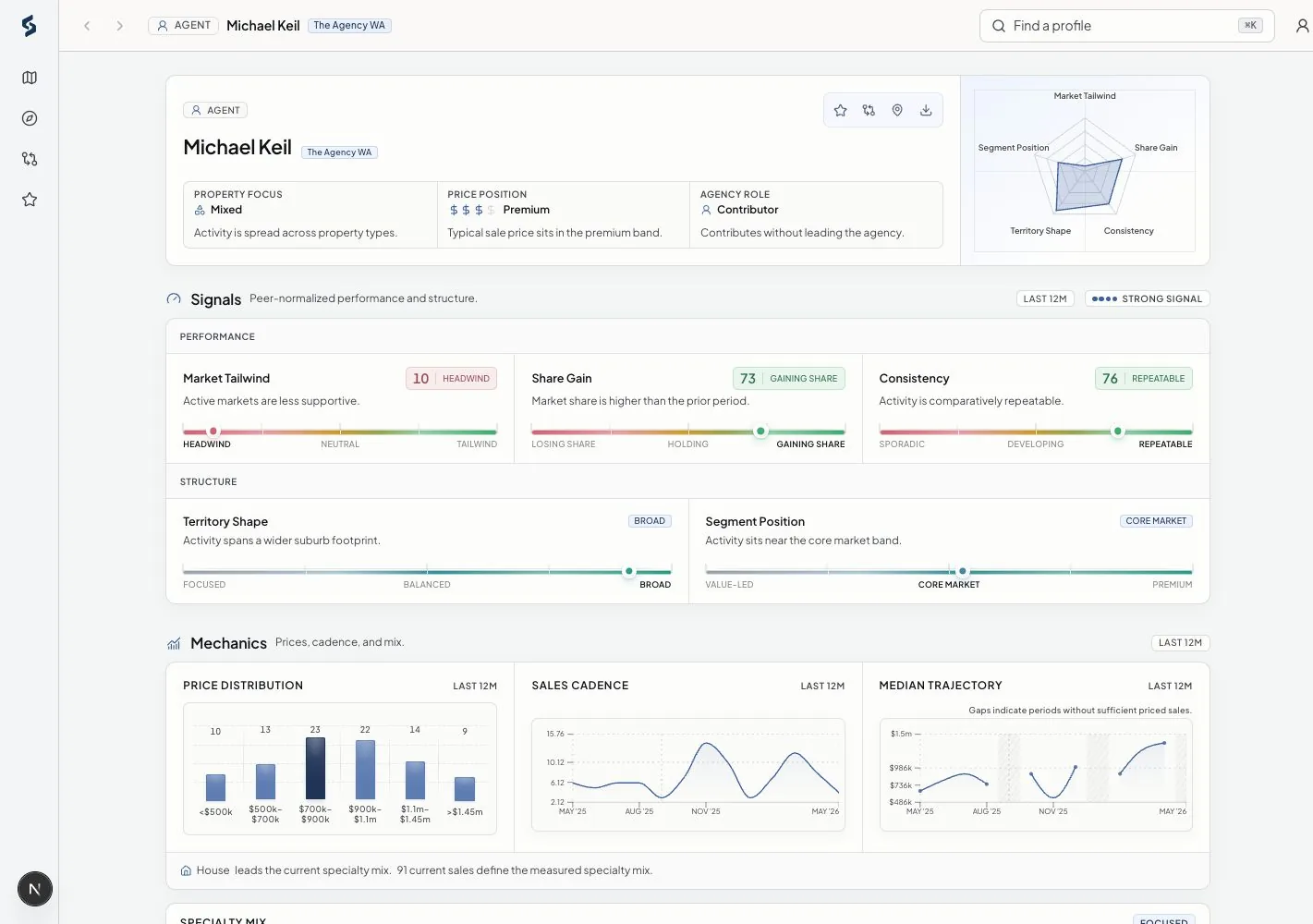Image resolution: width=1313 pixels, height=924 pixels.
Task: Click the location pin icon
Action: [897, 110]
